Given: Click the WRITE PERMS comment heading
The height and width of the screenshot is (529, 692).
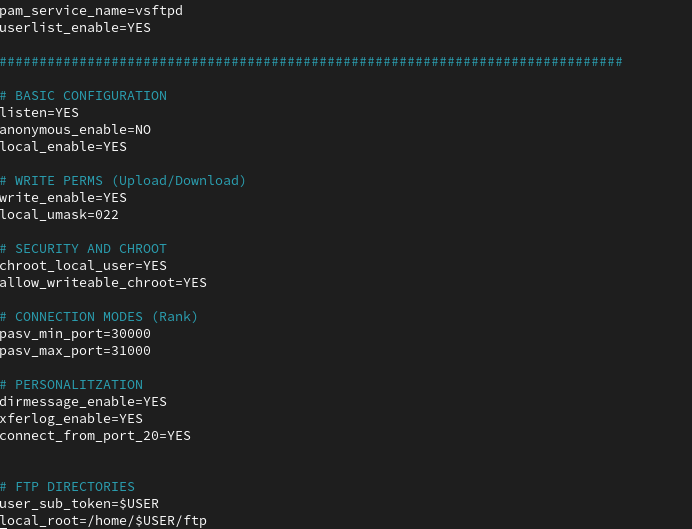Looking at the screenshot, I should pos(123,181).
